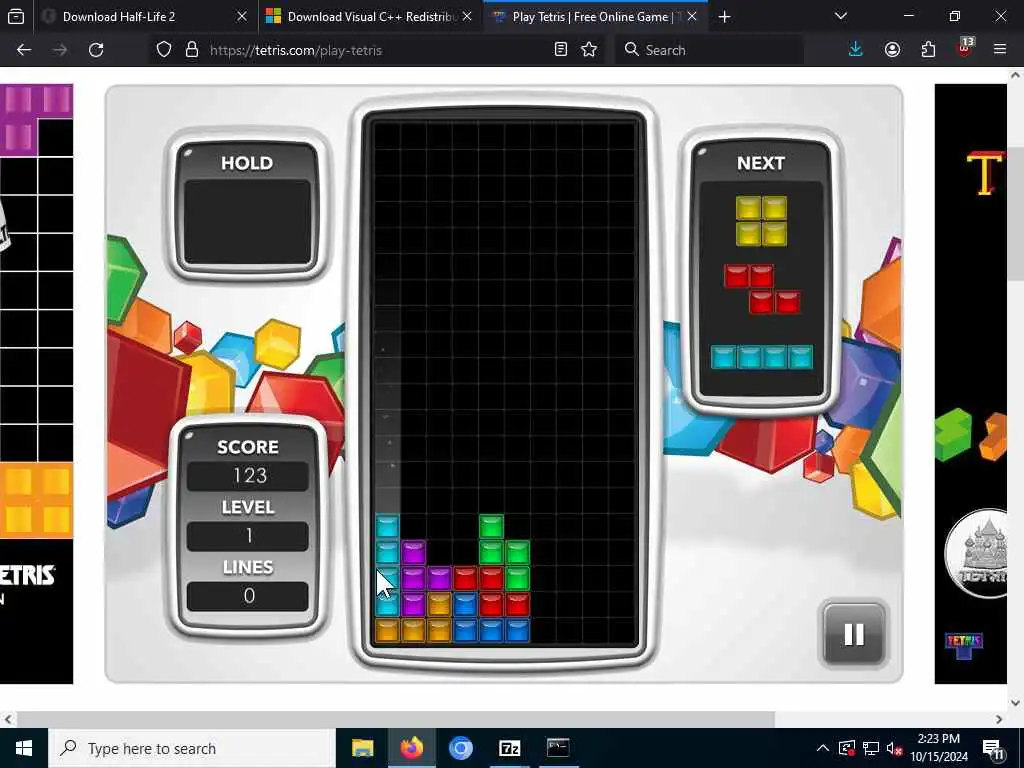Click the empty HOLD piece box
This screenshot has width=1024, height=768.
pyautogui.click(x=248, y=223)
